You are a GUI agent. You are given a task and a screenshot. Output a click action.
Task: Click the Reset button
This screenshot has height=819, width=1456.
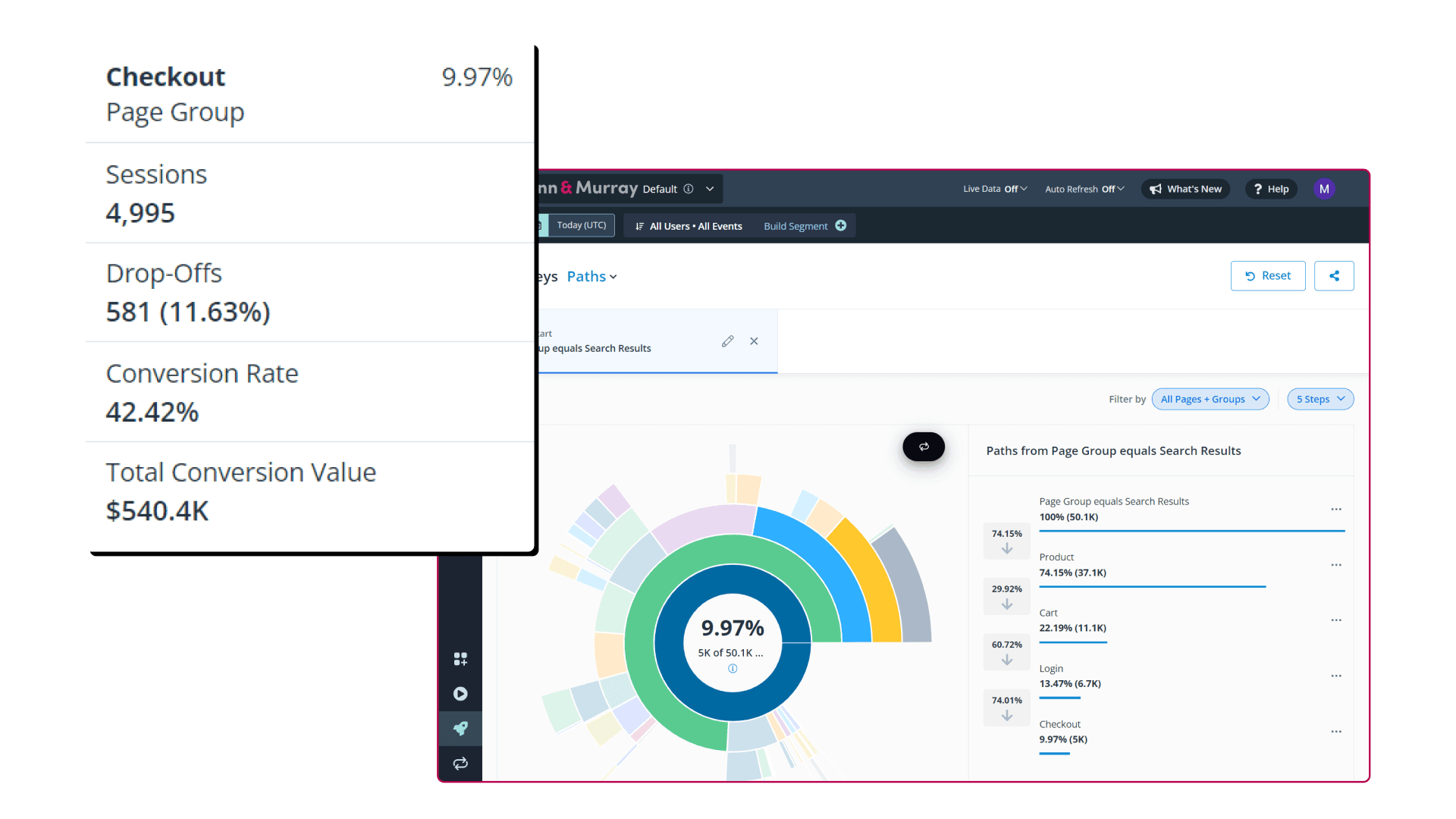pyautogui.click(x=1267, y=275)
